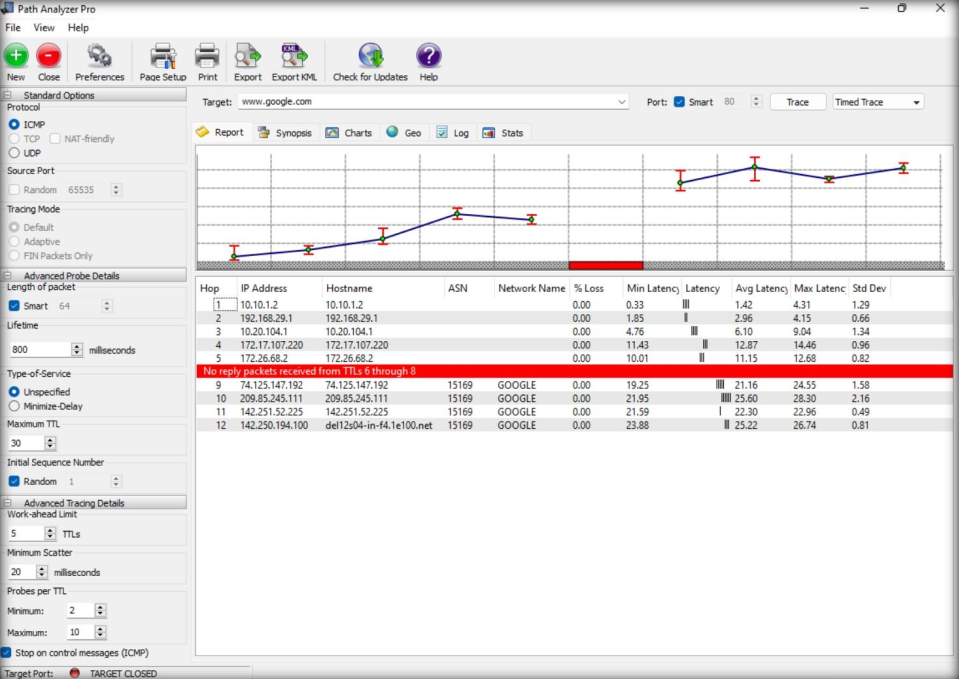Toggle Random initial sequence number checkbox

(13, 481)
